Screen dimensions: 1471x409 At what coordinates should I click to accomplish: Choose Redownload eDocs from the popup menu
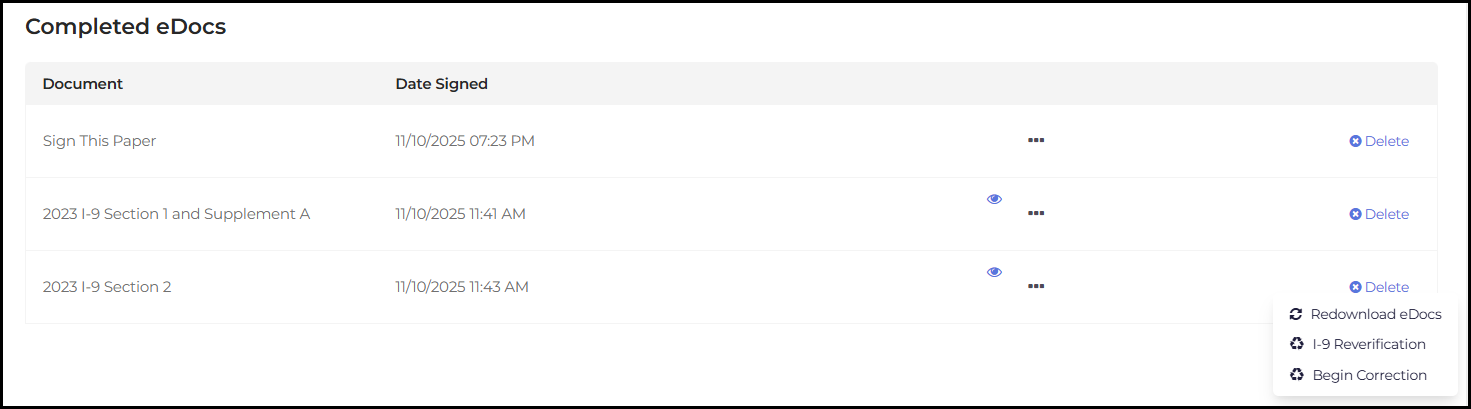pyautogui.click(x=1375, y=314)
